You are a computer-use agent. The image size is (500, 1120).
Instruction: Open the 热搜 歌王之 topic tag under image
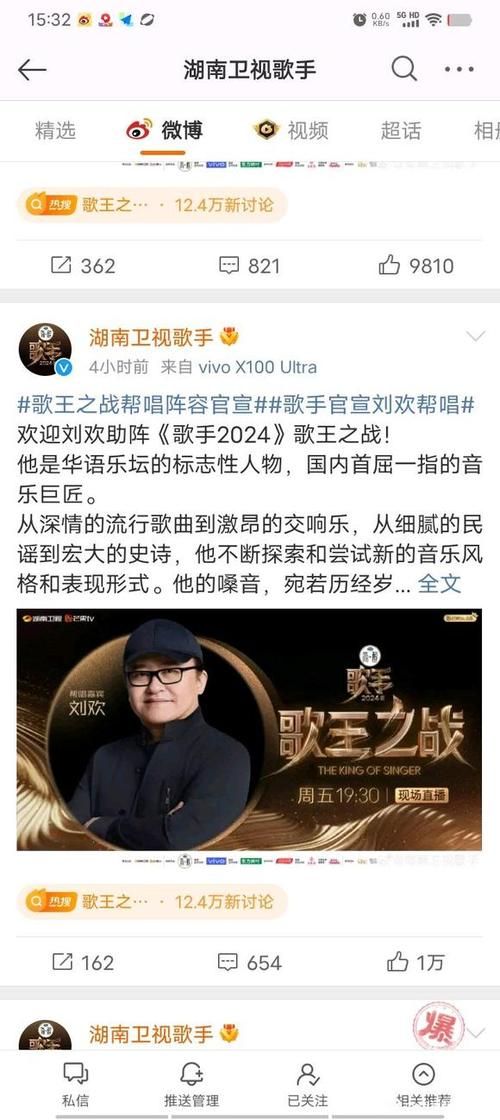tap(152, 902)
